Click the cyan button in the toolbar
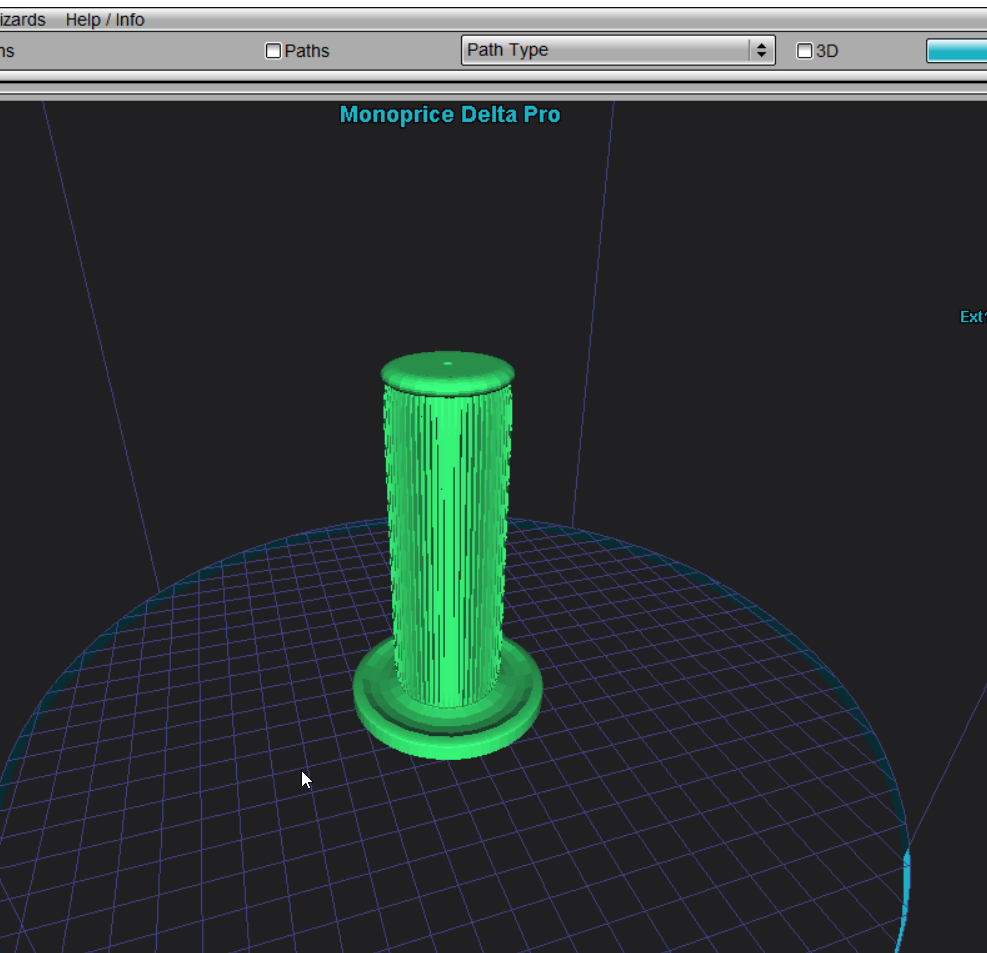This screenshot has width=987, height=953. point(957,51)
